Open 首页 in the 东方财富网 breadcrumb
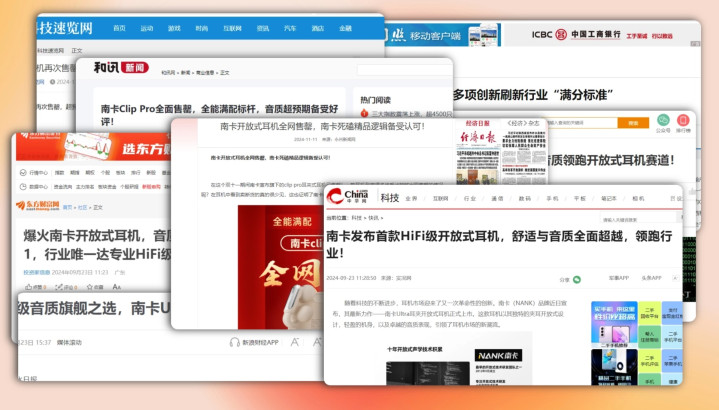This screenshot has width=719, height=410. click(x=68, y=207)
